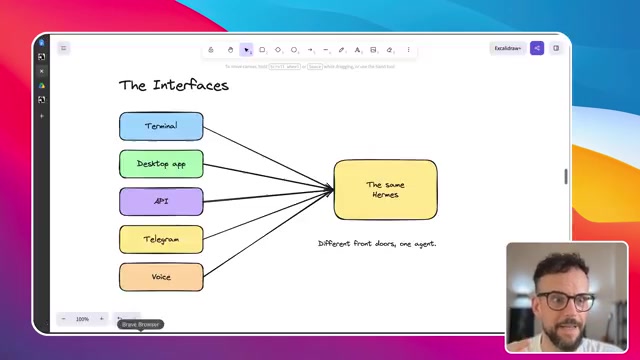Image resolution: width=640 pixels, height=360 pixels.
Task: Click the Terminal box
Action: 161,127
